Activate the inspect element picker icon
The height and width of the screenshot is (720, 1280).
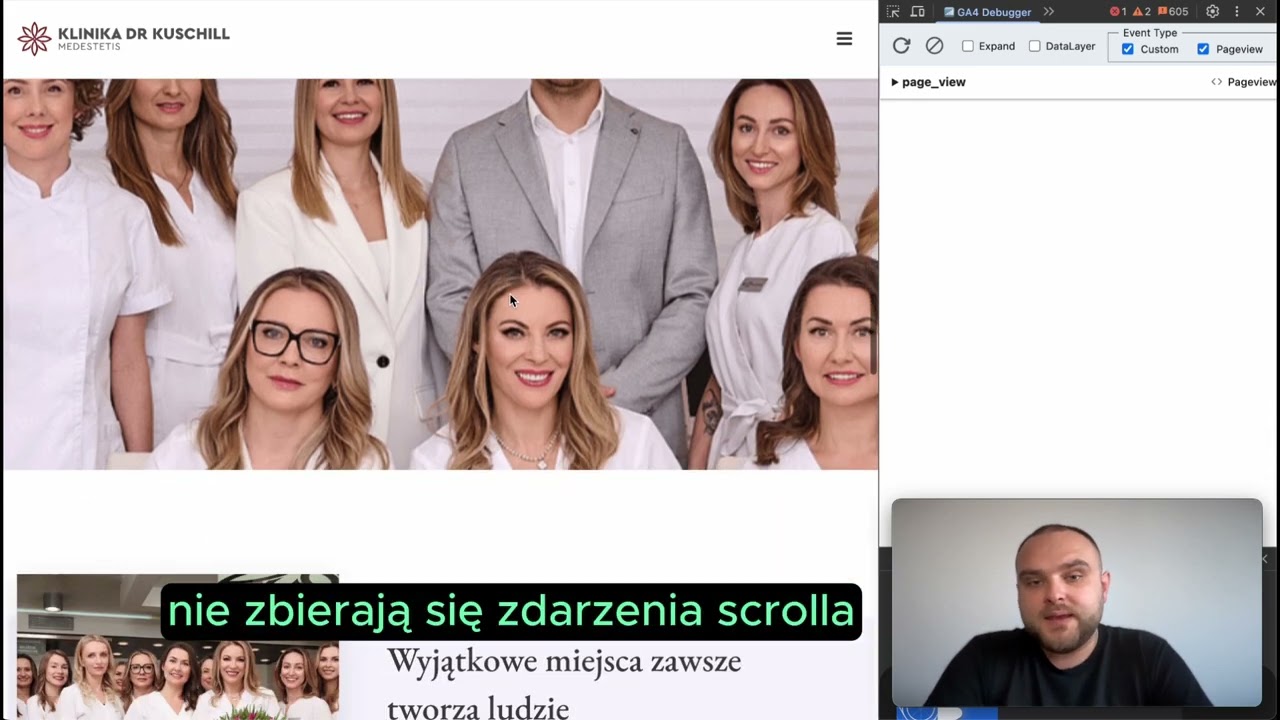coord(893,12)
